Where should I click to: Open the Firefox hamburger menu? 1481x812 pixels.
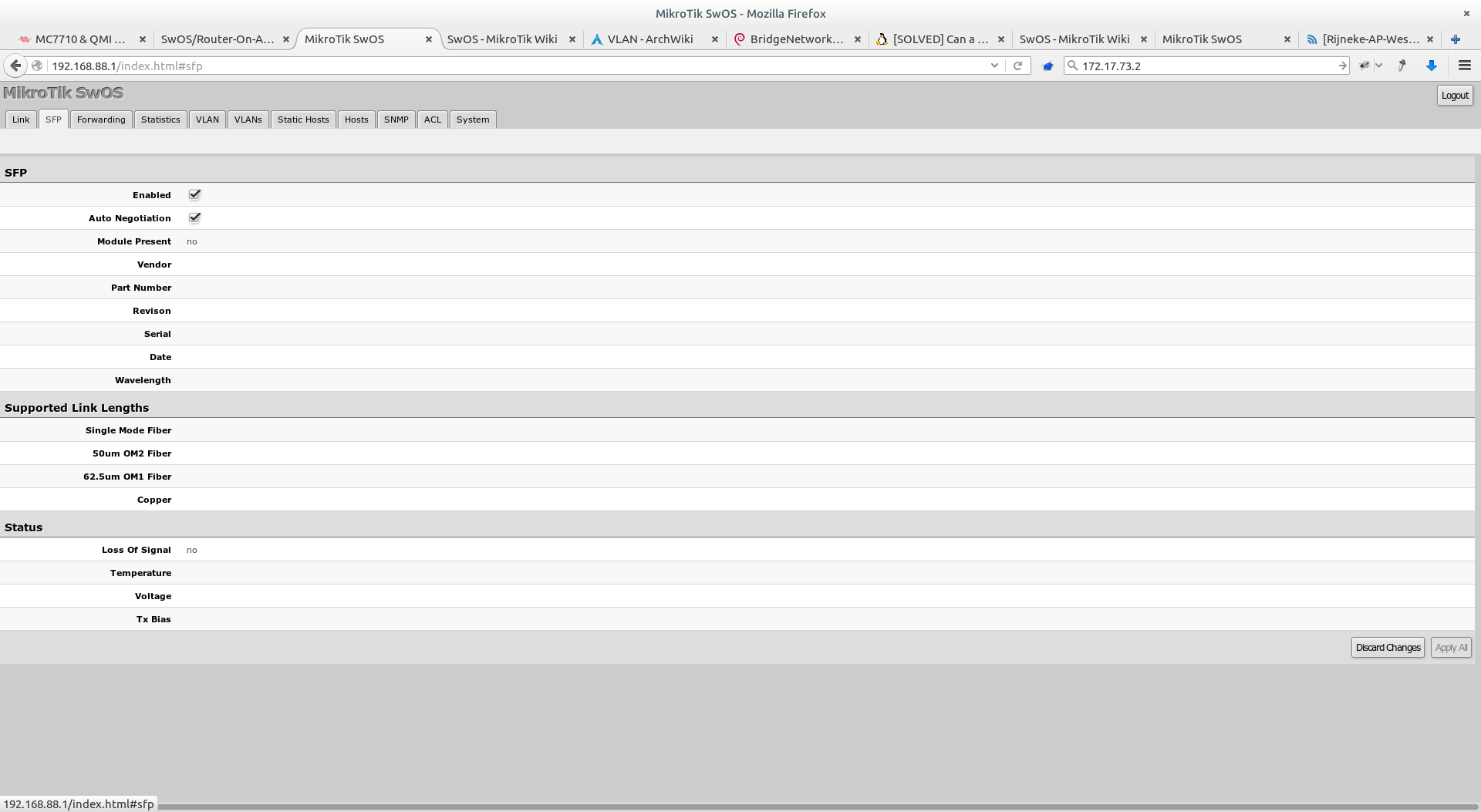point(1464,66)
